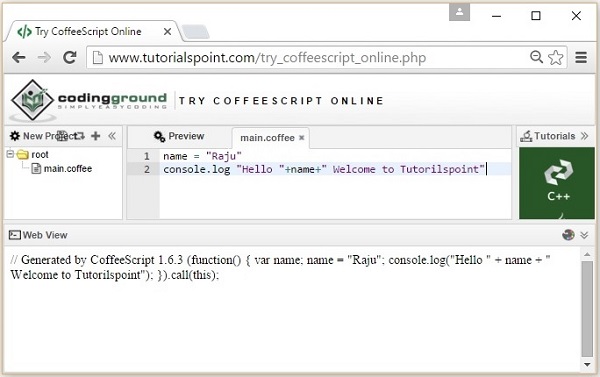Click the Web View scrollbar down arrow

pos(587,365)
